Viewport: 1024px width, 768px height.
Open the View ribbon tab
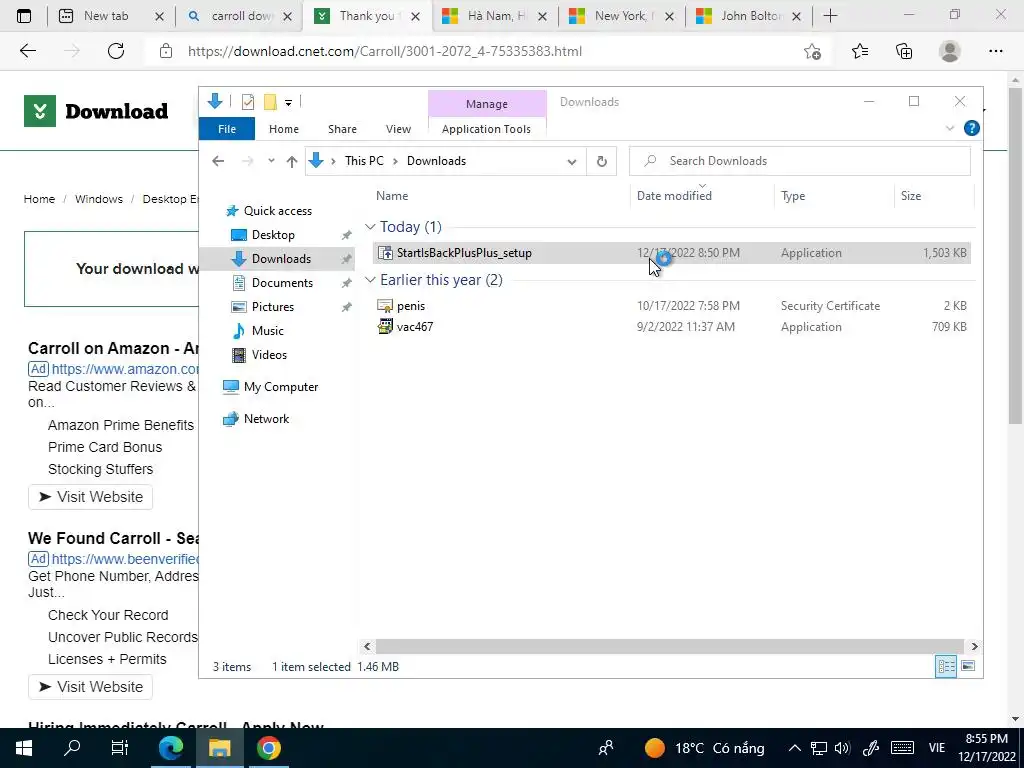pyautogui.click(x=398, y=129)
